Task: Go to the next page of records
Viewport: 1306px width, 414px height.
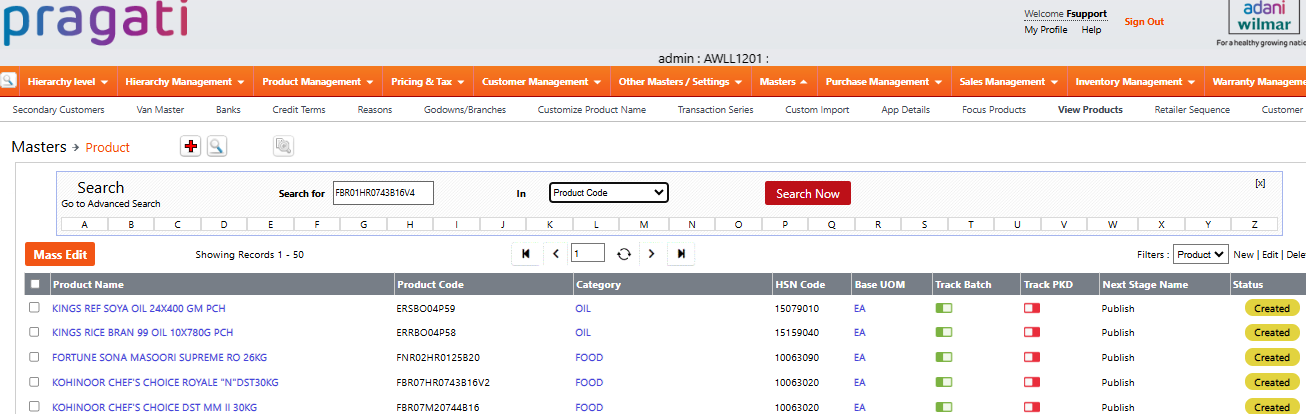Action: tap(651, 254)
